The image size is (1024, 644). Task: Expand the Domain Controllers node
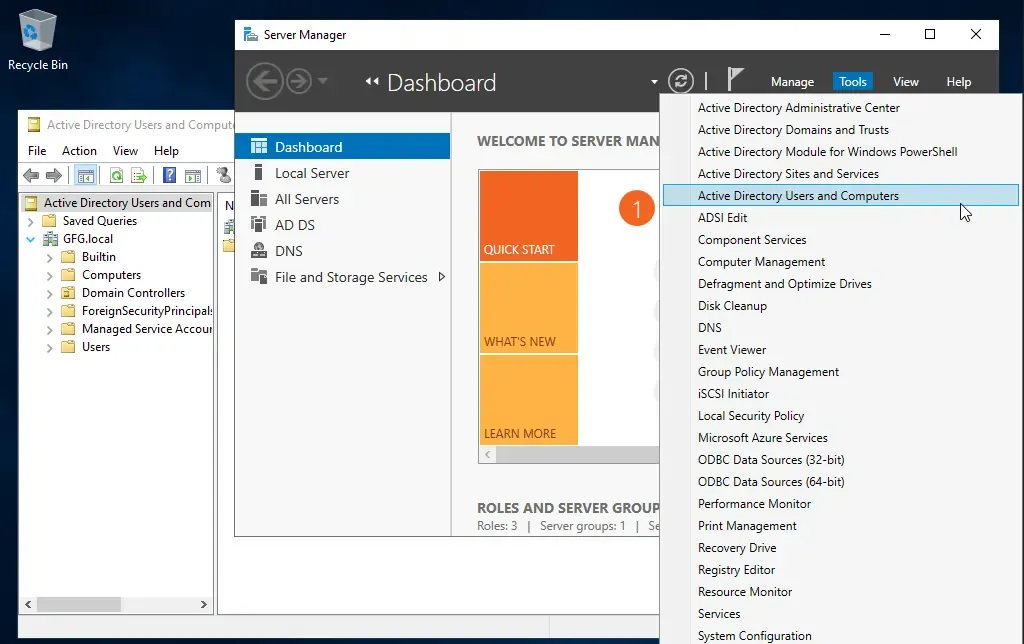click(x=50, y=293)
